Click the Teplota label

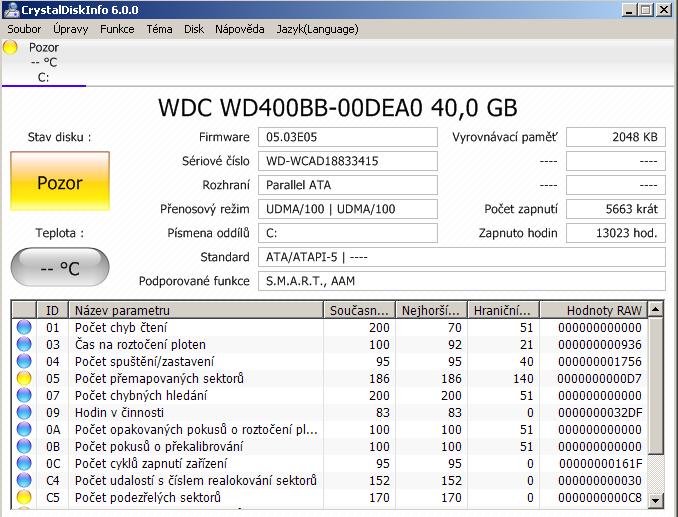pos(59,233)
